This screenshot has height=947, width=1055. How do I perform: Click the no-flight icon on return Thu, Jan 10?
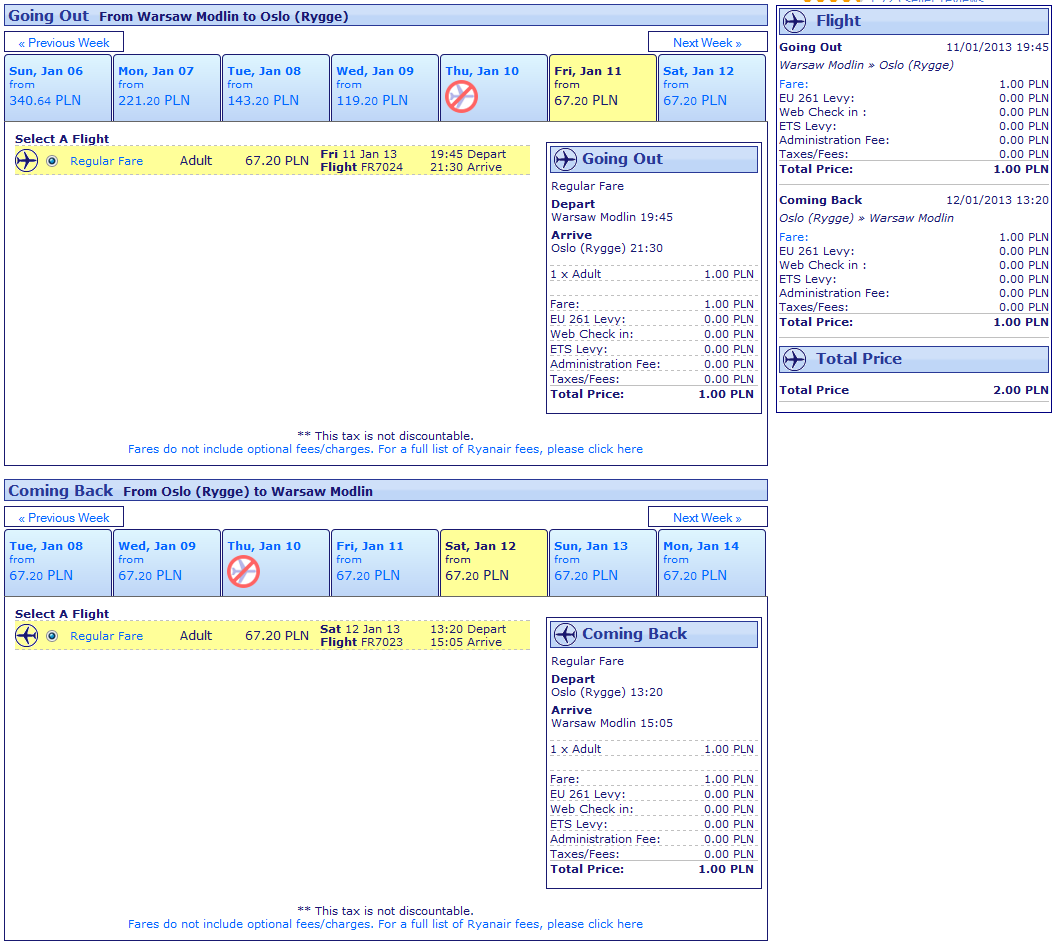click(243, 571)
